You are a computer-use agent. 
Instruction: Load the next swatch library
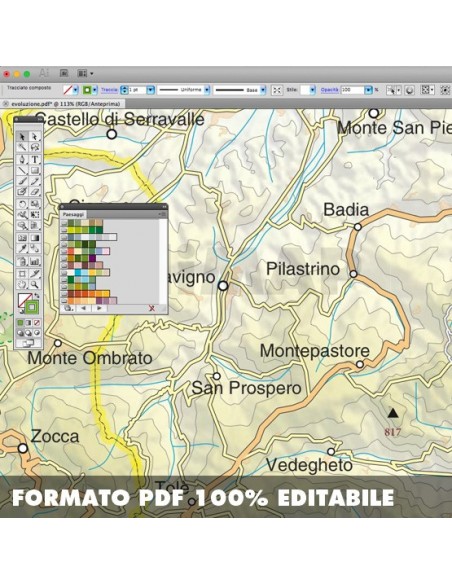(99, 308)
